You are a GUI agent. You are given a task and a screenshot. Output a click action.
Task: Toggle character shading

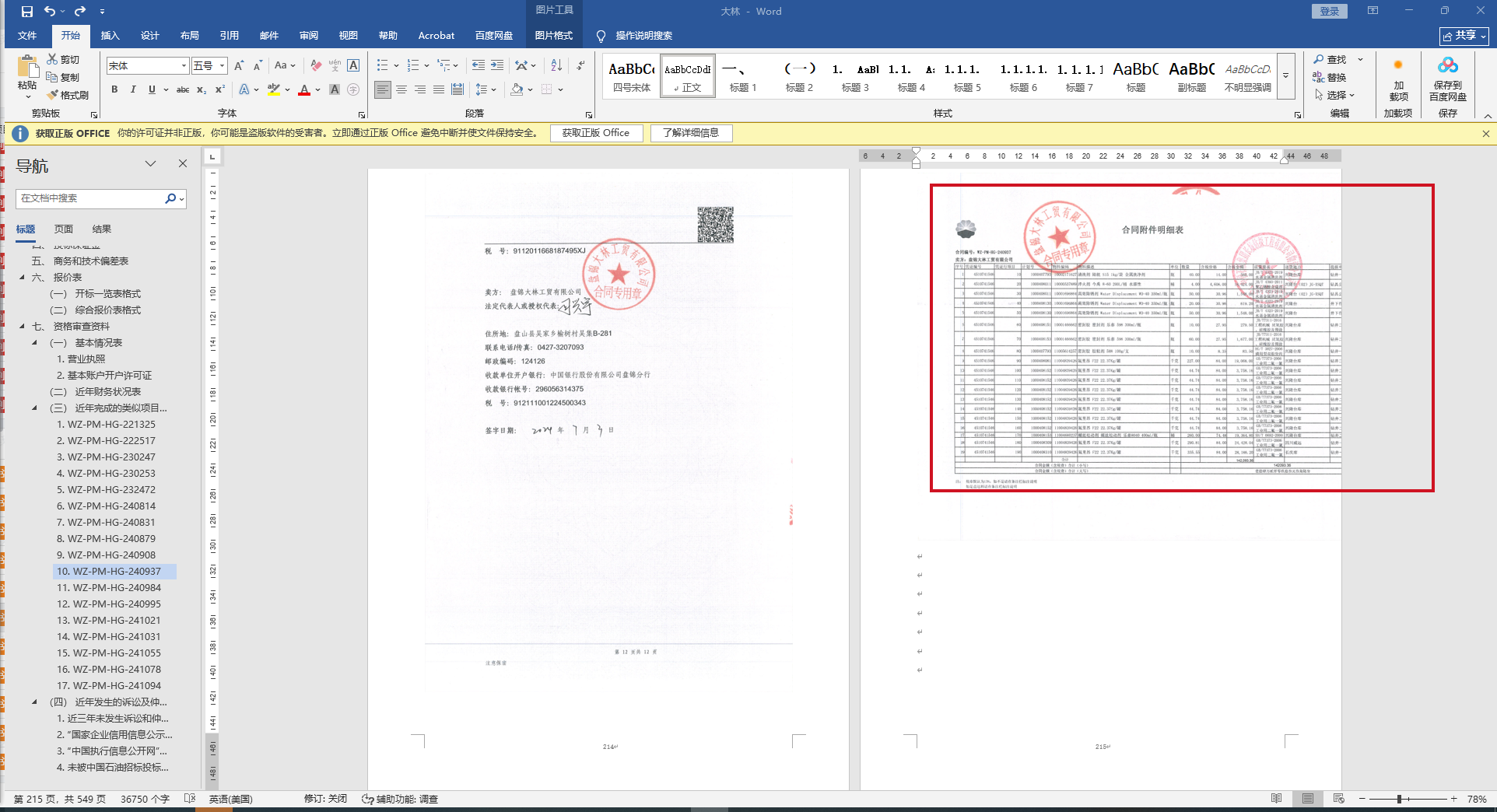pyautogui.click(x=335, y=89)
